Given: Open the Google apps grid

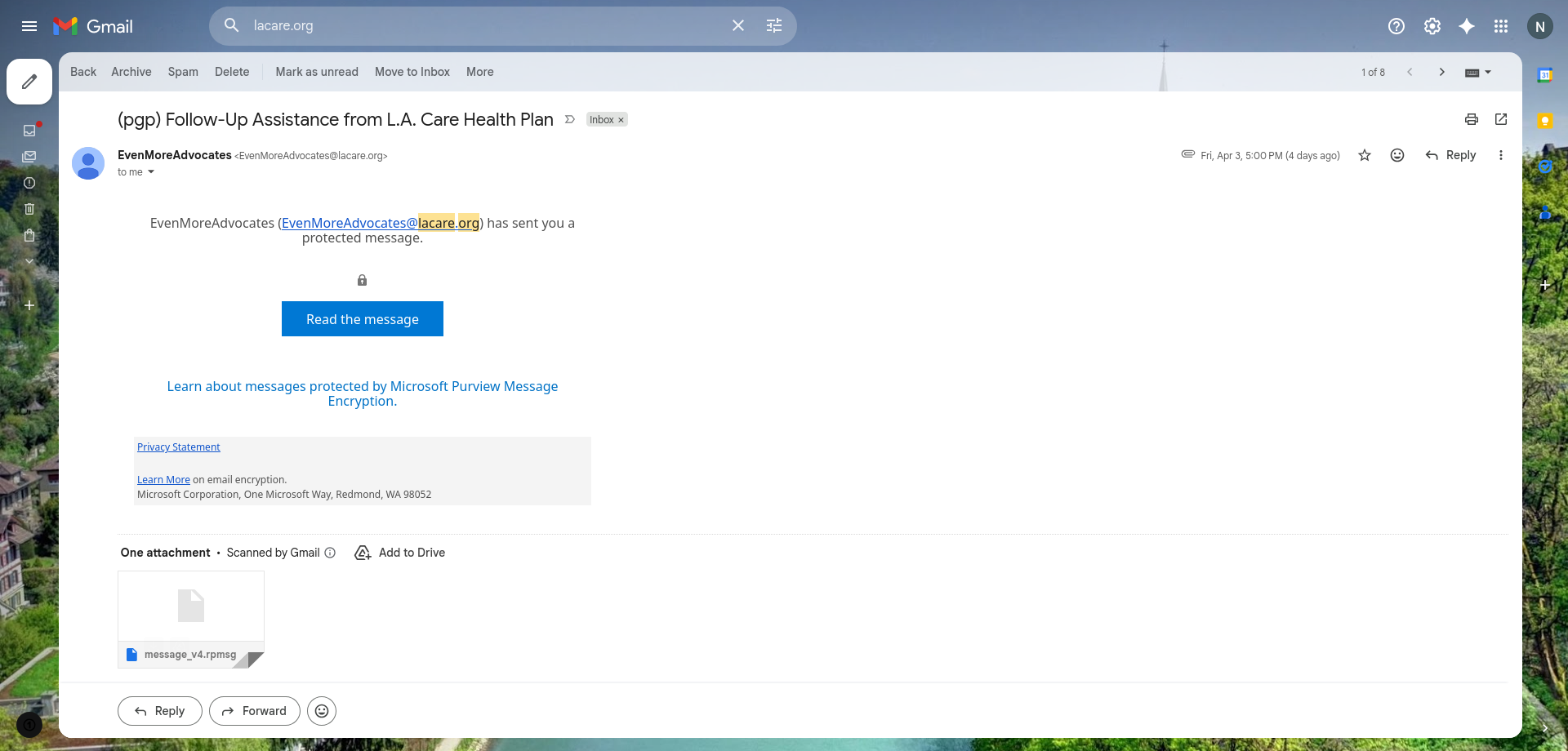Looking at the screenshot, I should point(1501,26).
